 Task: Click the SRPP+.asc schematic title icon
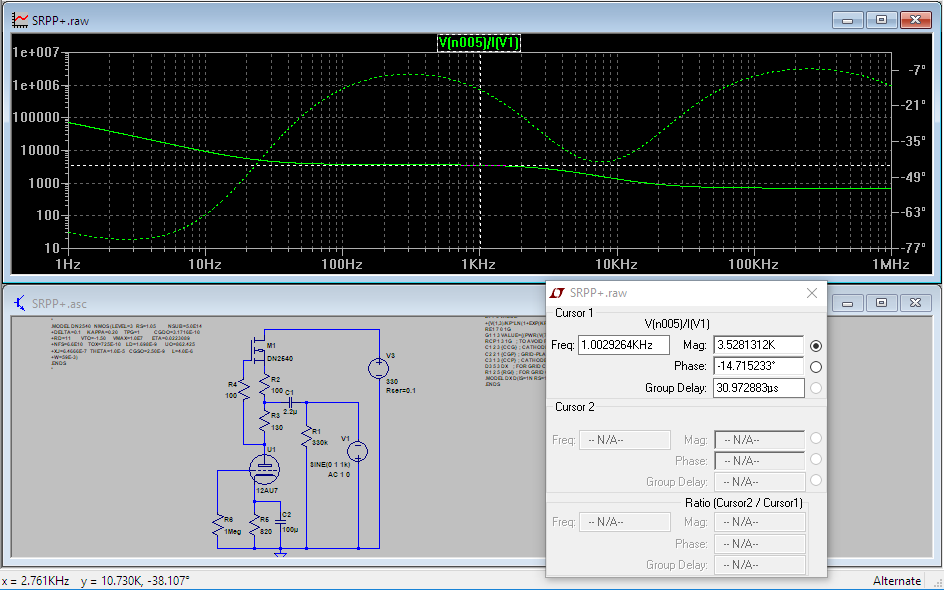click(19, 302)
